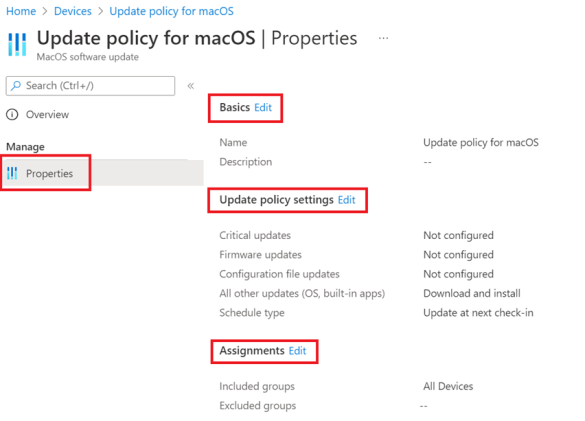585x421 pixels.
Task: Click the Update at next check-in value
Action: (478, 313)
